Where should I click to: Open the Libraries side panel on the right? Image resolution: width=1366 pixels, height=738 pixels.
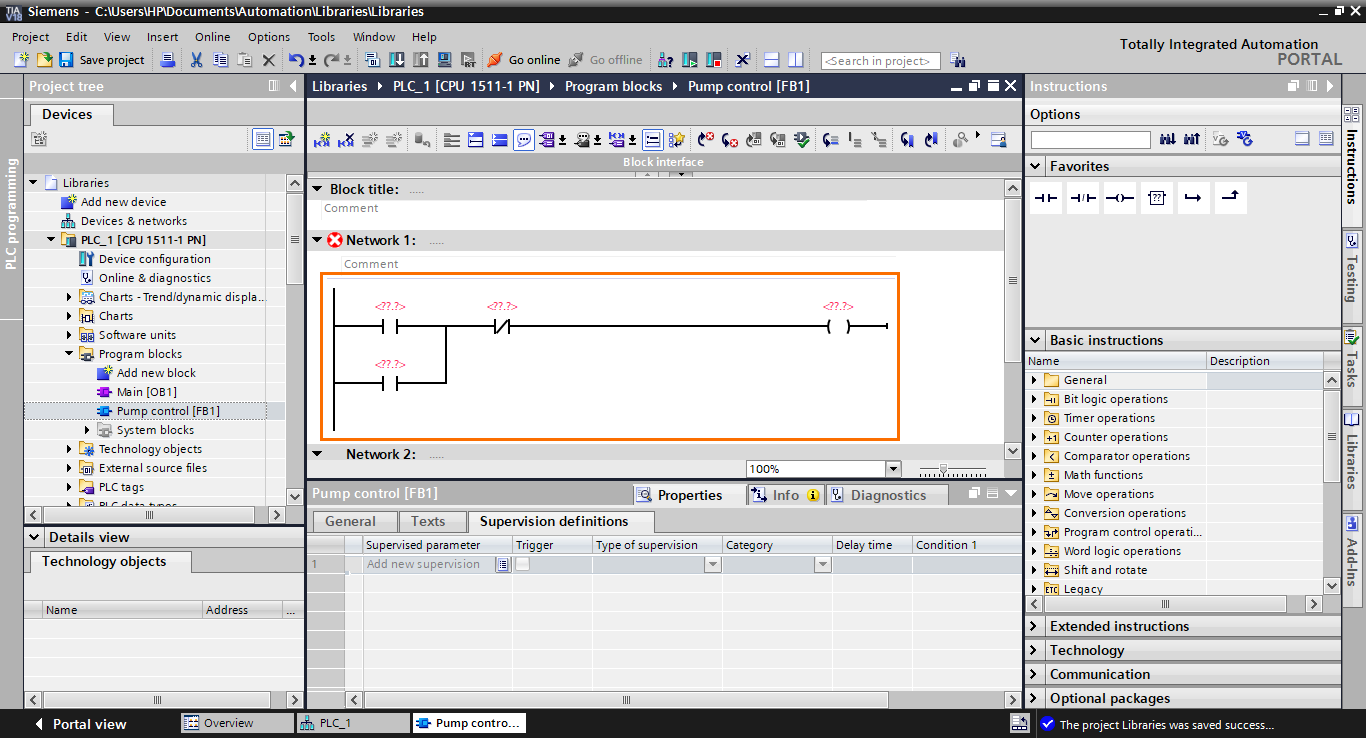click(1352, 450)
